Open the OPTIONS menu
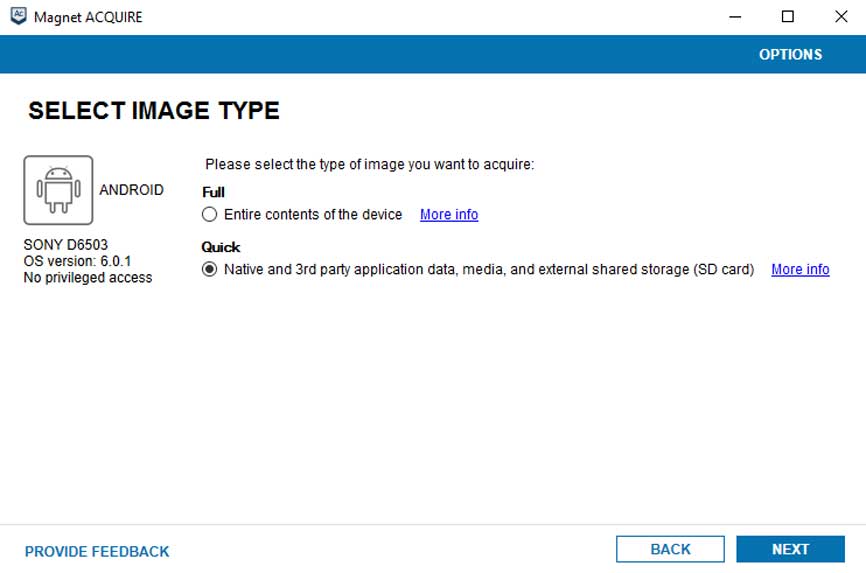 [x=790, y=55]
